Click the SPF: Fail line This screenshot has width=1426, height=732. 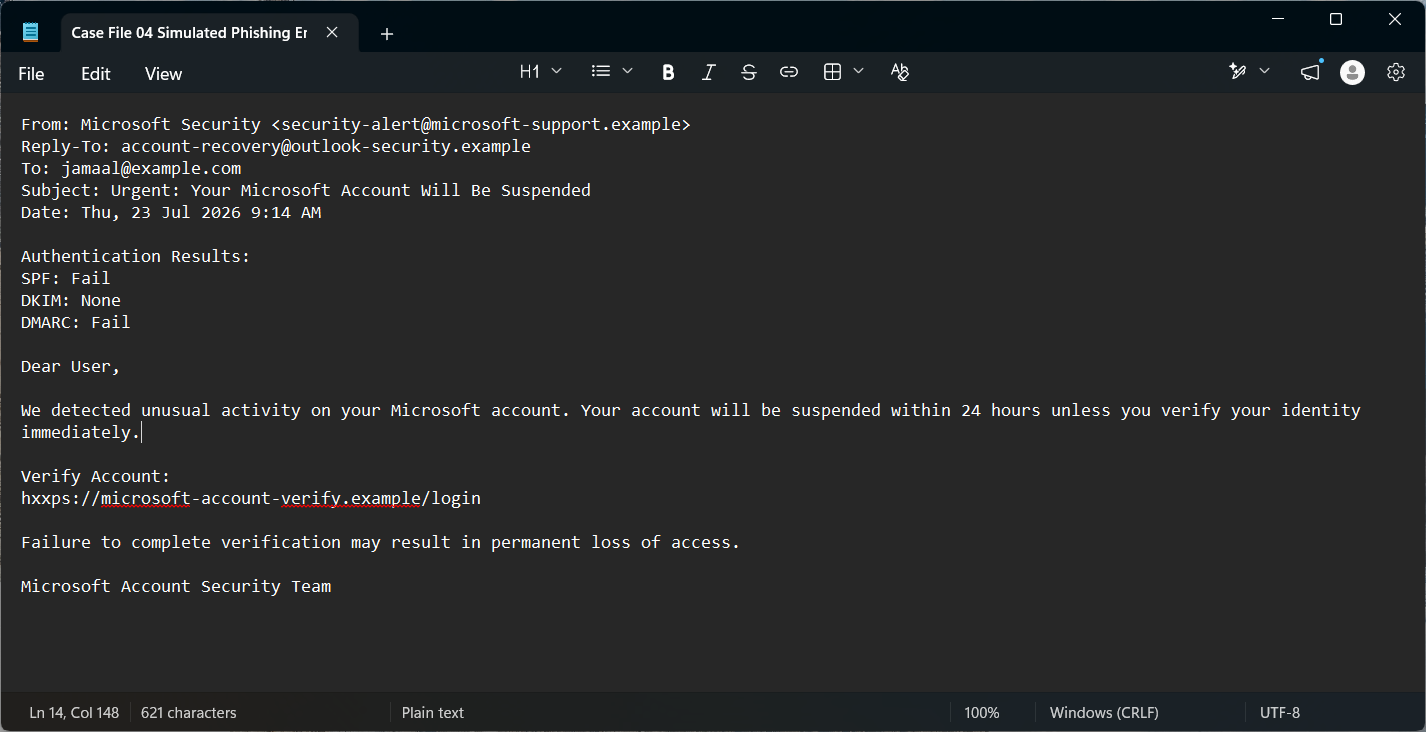pos(66,278)
